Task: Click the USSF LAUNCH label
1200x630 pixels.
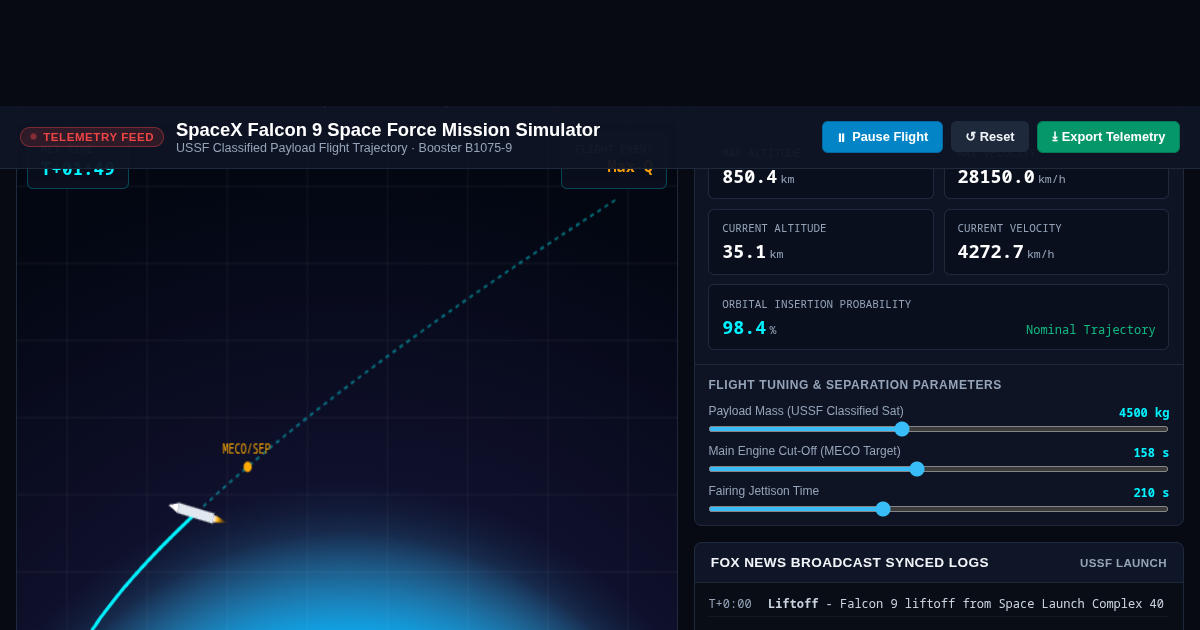Action: pos(1123,563)
